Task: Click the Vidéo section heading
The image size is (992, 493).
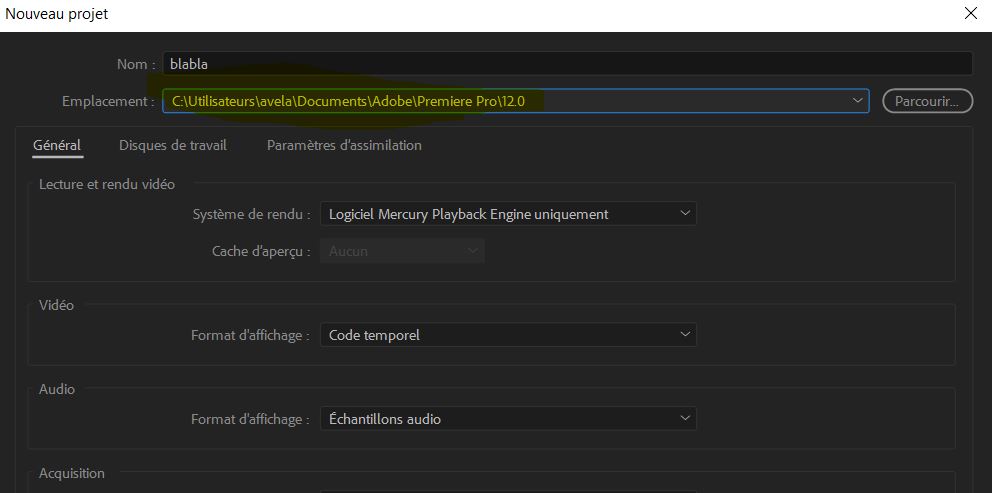Action: (x=56, y=305)
